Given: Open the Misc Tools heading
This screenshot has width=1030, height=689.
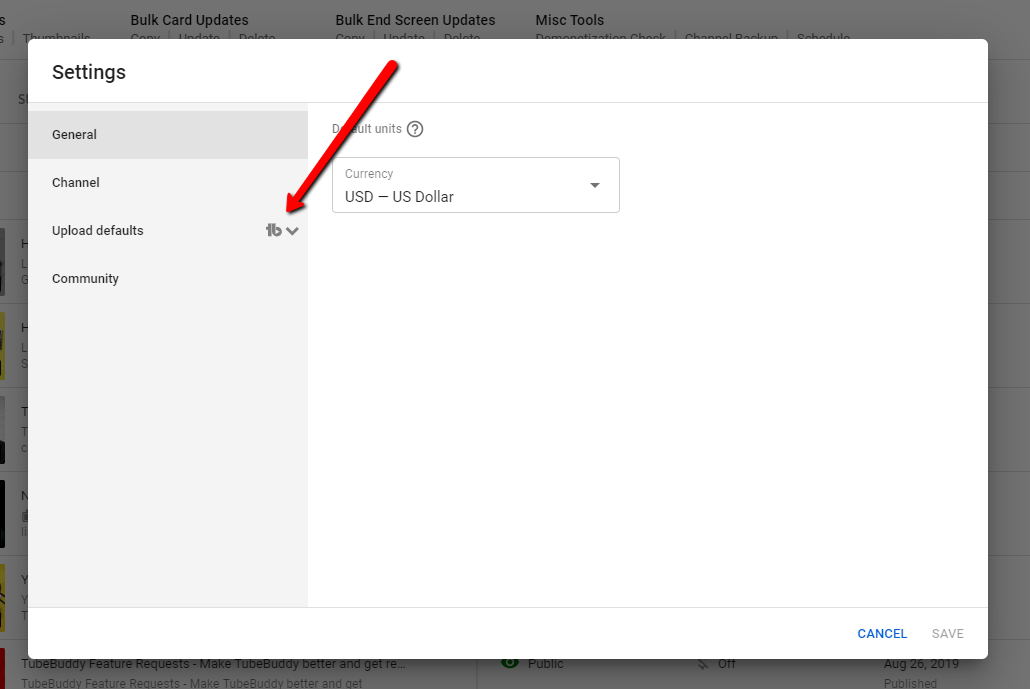Looking at the screenshot, I should click(x=569, y=20).
